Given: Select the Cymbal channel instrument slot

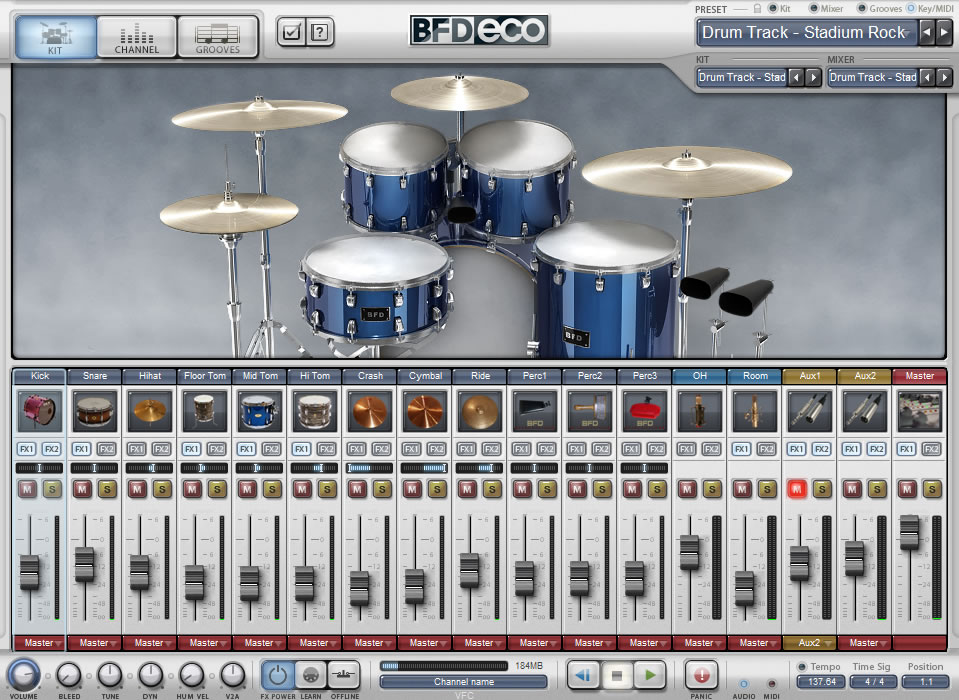Looking at the screenshot, I should coord(425,411).
